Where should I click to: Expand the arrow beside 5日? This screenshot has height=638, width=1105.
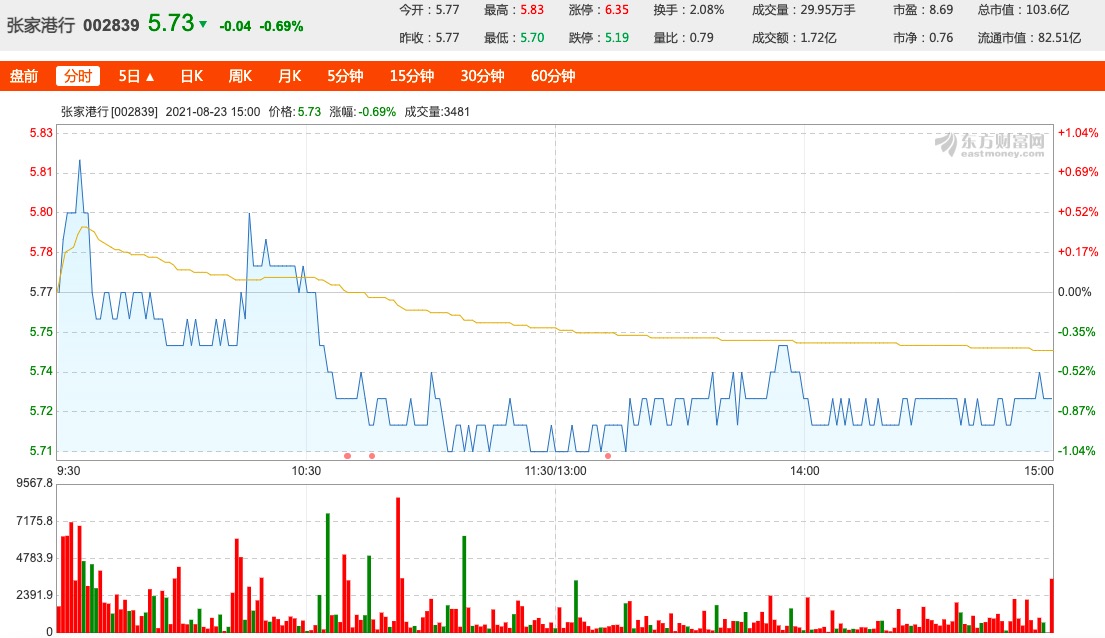point(150,77)
